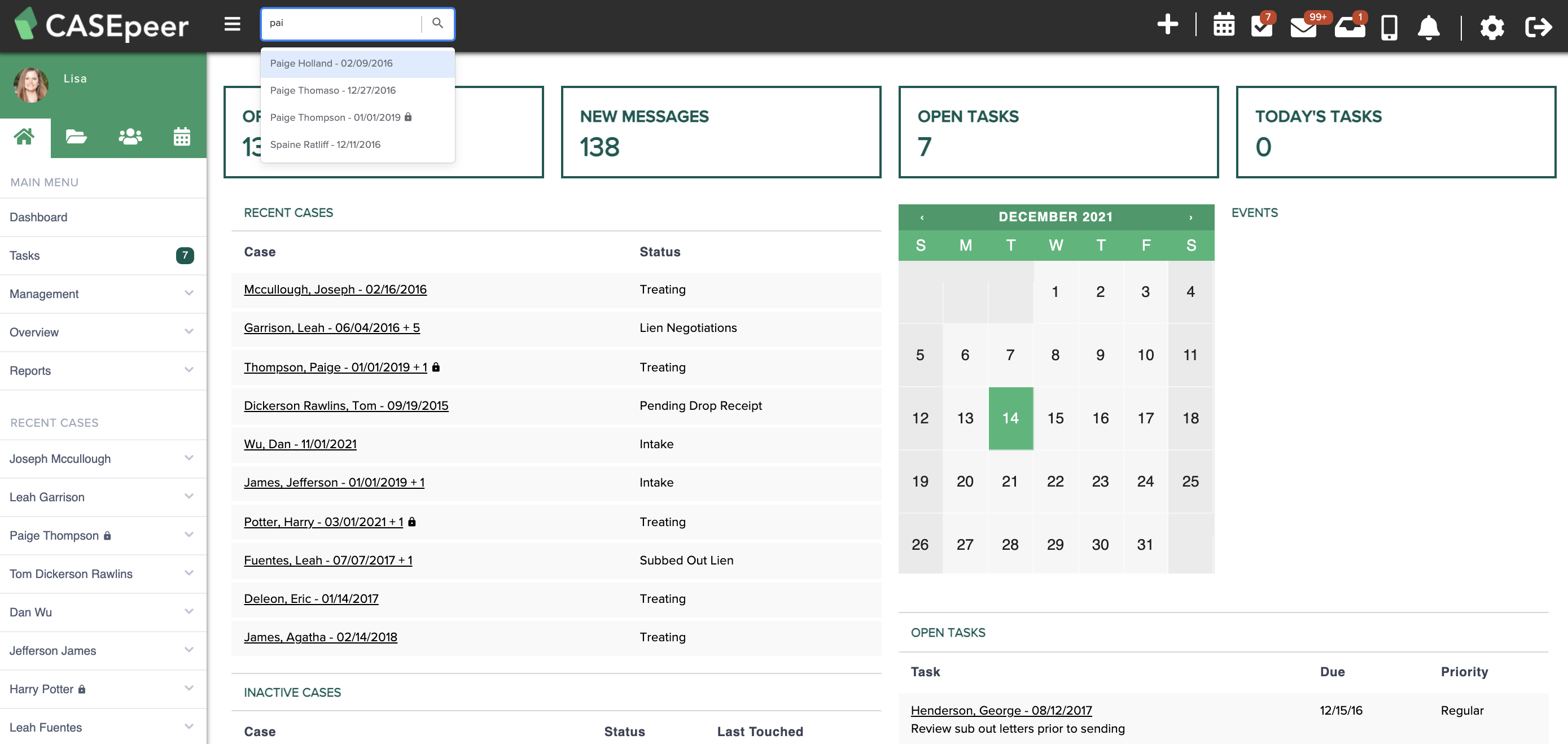The height and width of the screenshot is (744, 1568).
Task: Open the hamburger navigation menu
Action: tap(232, 24)
